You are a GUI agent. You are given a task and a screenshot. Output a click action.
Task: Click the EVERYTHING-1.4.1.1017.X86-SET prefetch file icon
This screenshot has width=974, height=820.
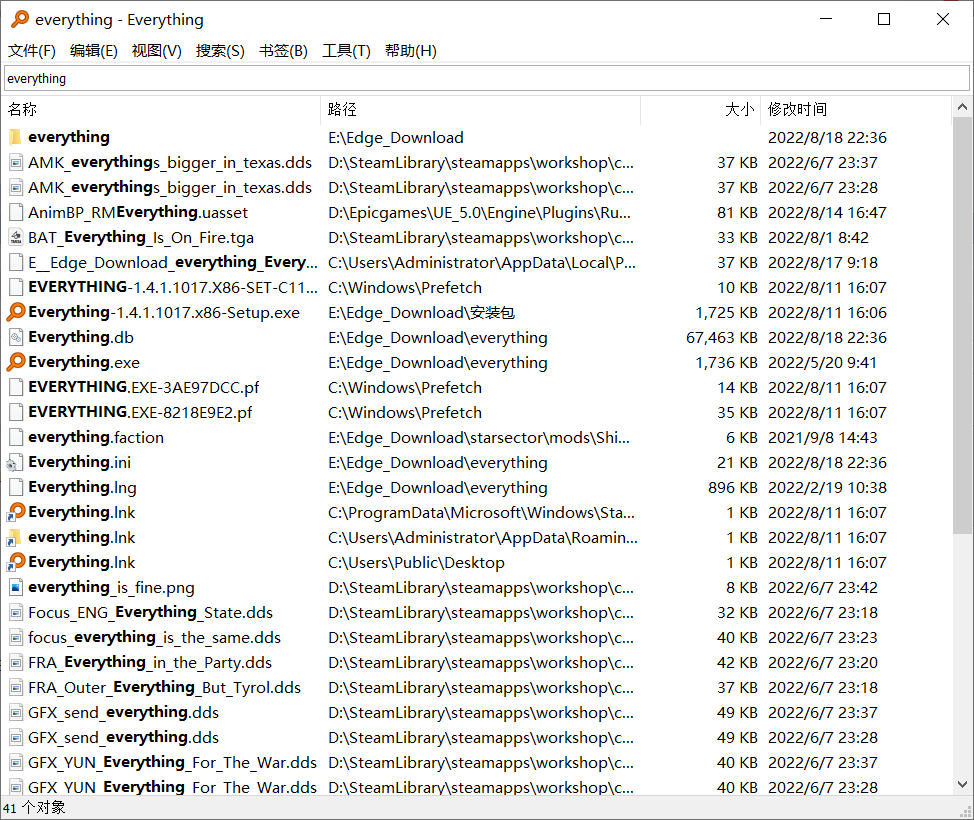coord(16,288)
